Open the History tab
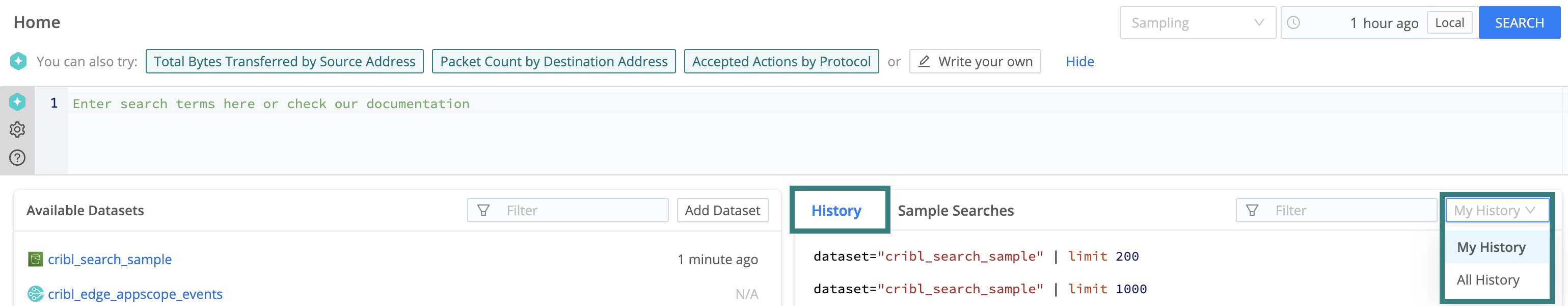The image size is (1568, 306). point(836,210)
